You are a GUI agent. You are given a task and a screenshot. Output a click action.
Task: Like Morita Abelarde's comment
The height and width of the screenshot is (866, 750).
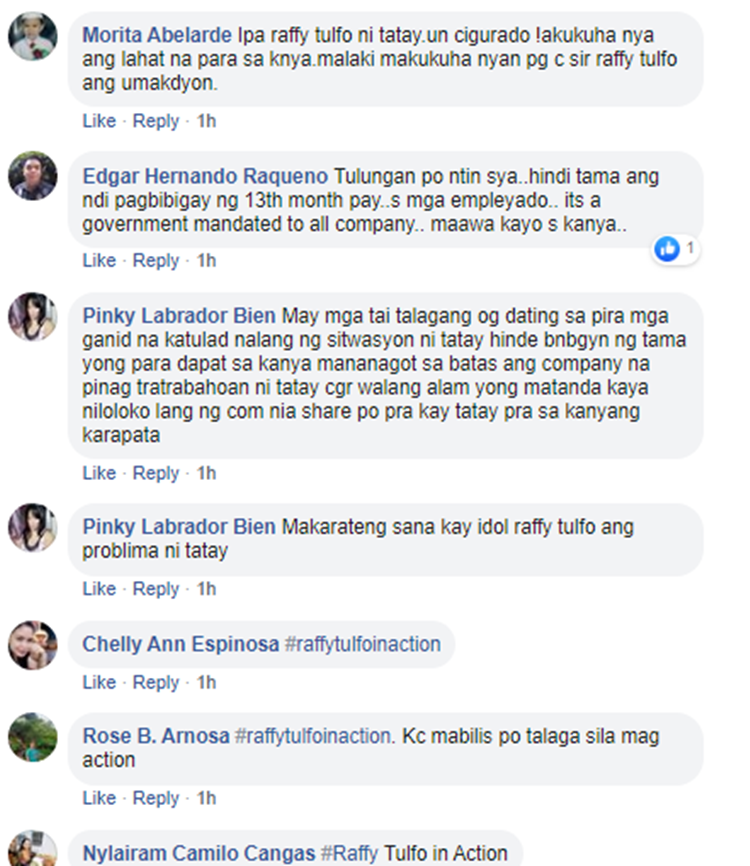(x=99, y=121)
